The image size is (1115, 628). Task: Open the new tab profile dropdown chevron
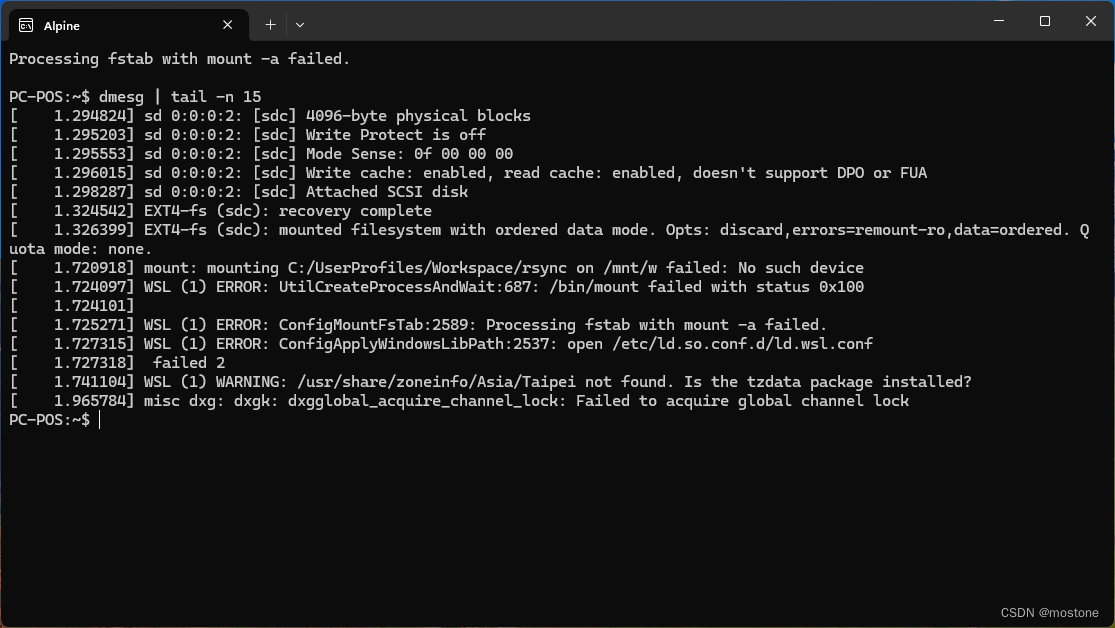coord(300,24)
